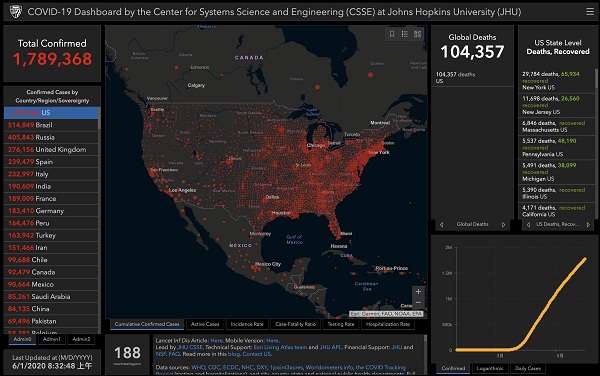Click next arrow in US Deaths panel
The width and height of the screenshot is (600, 376).
[x=588, y=225]
